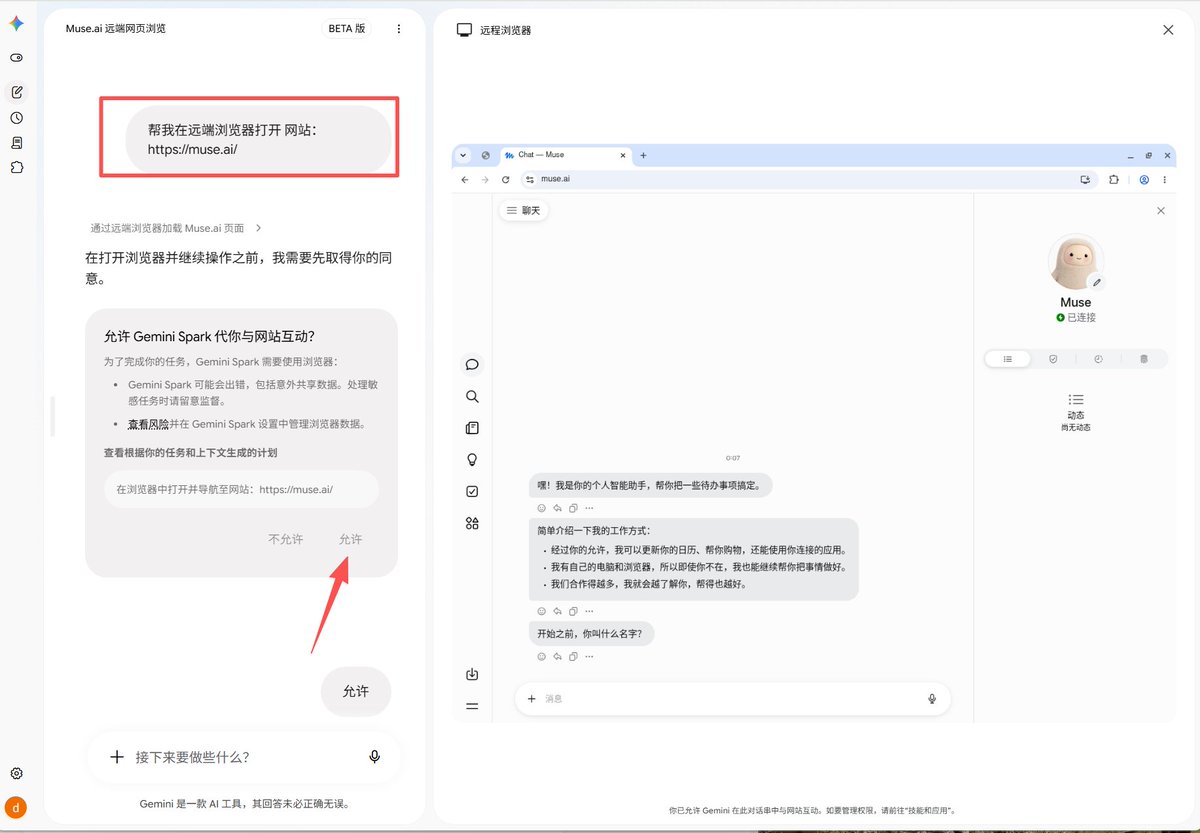Open the notebook icon in Gemini sidebar
The width and height of the screenshot is (1200, 833).
click(x=17, y=143)
